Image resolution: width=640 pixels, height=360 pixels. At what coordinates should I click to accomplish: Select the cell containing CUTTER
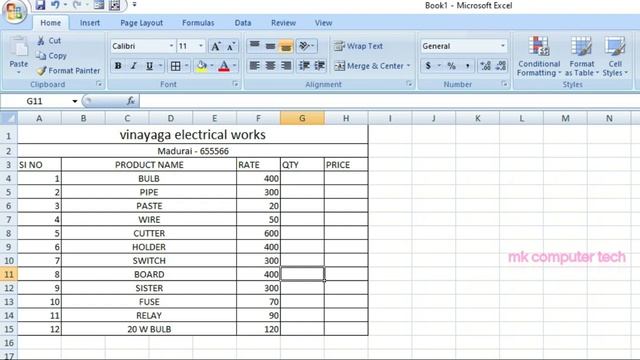pos(149,233)
